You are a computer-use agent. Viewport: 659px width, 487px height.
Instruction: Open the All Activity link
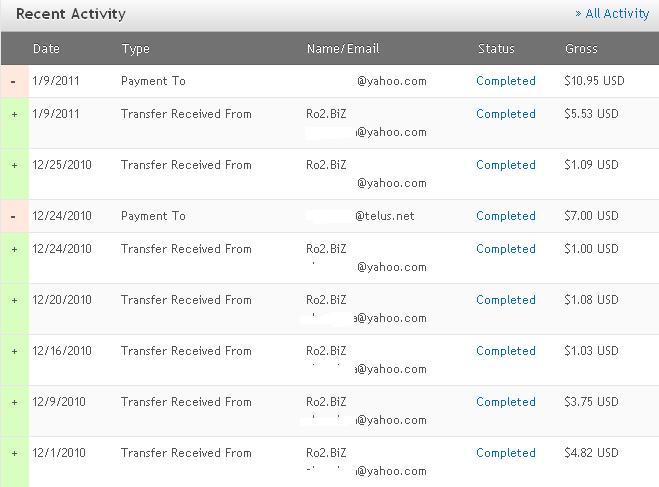(x=612, y=13)
